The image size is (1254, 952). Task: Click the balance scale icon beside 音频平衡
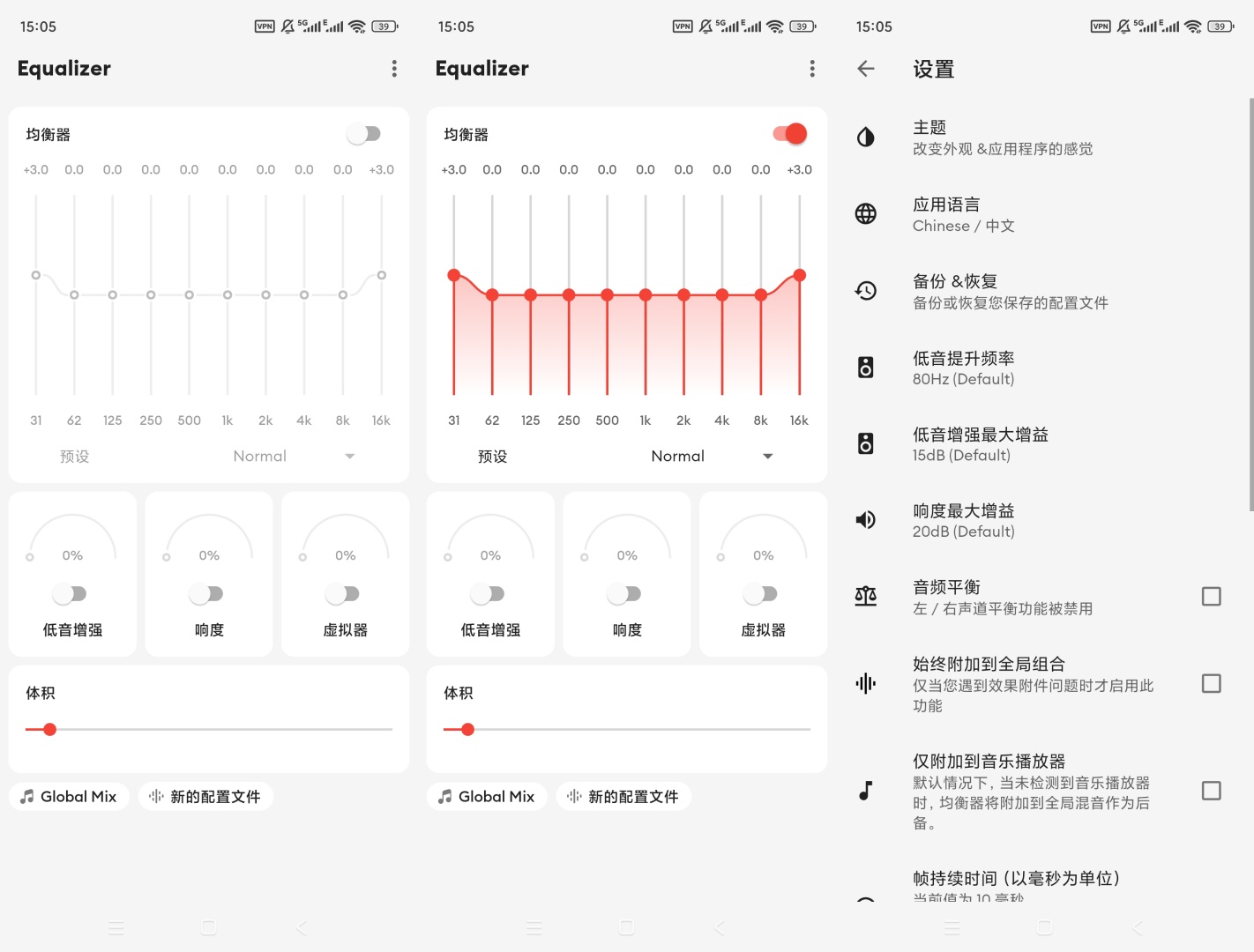865,597
